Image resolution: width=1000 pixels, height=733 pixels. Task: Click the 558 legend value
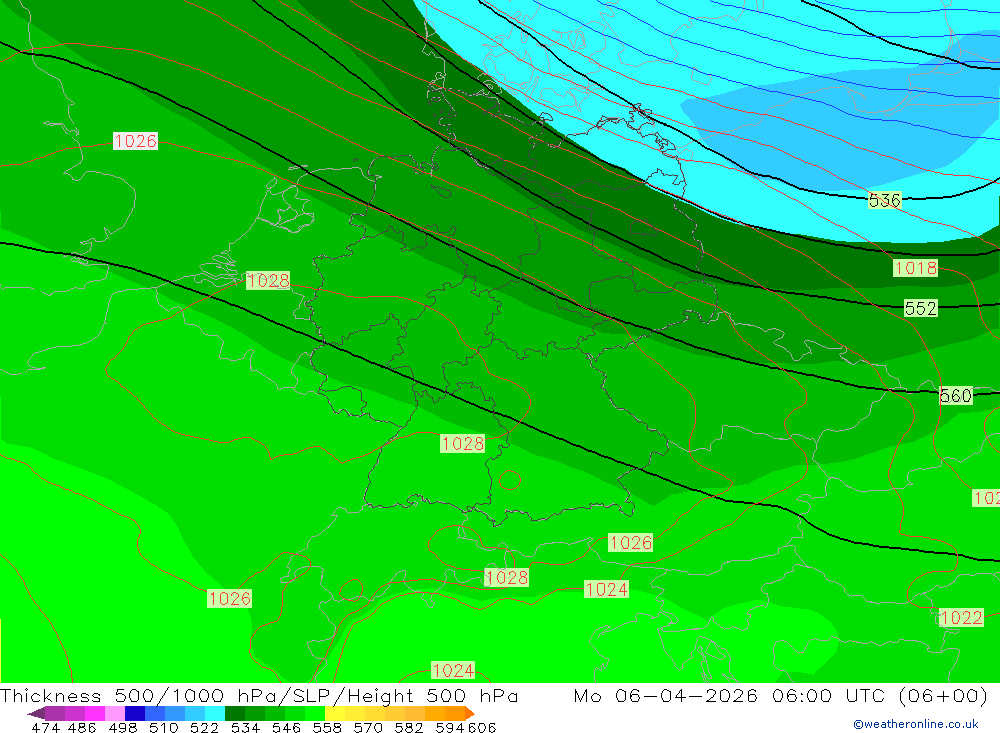tap(327, 728)
